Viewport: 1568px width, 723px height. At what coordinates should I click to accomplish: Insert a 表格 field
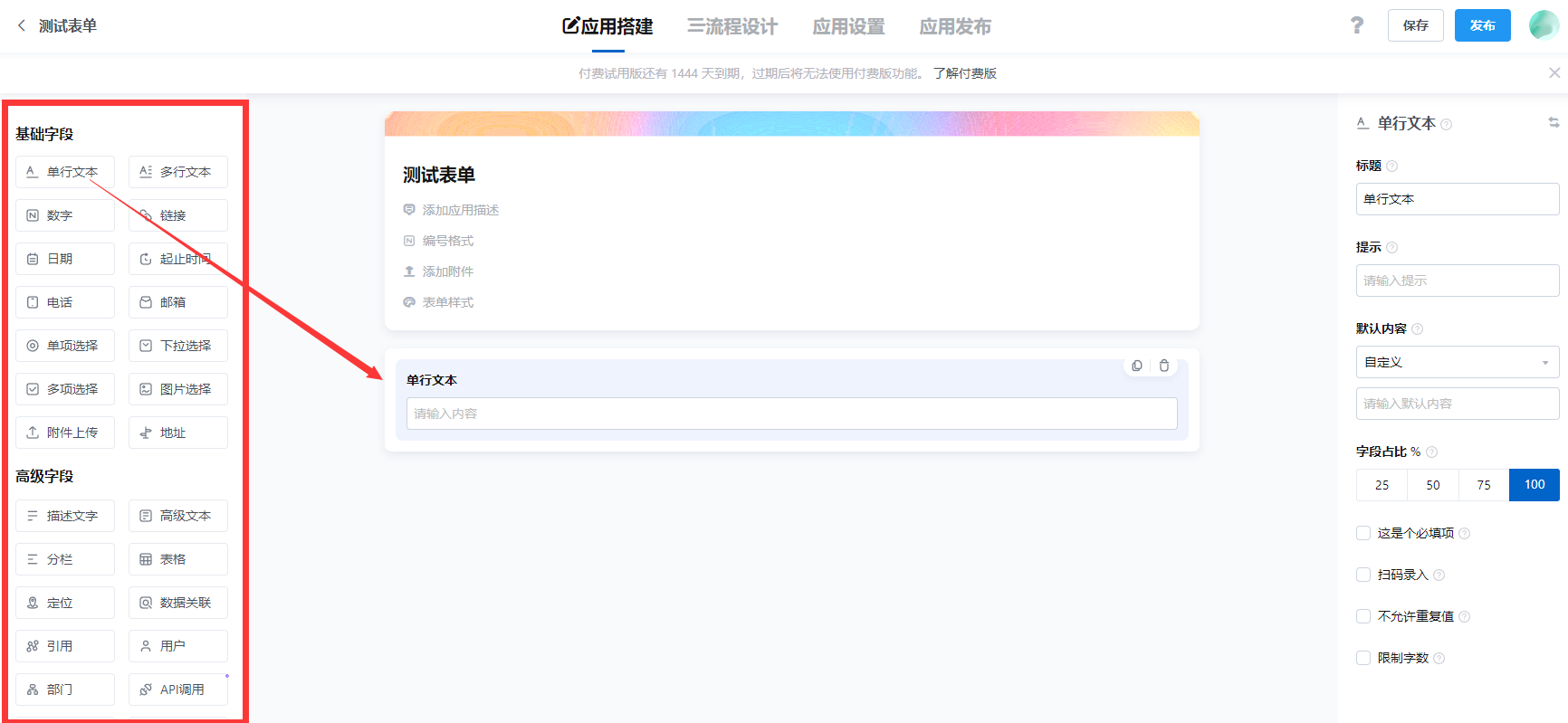point(178,559)
